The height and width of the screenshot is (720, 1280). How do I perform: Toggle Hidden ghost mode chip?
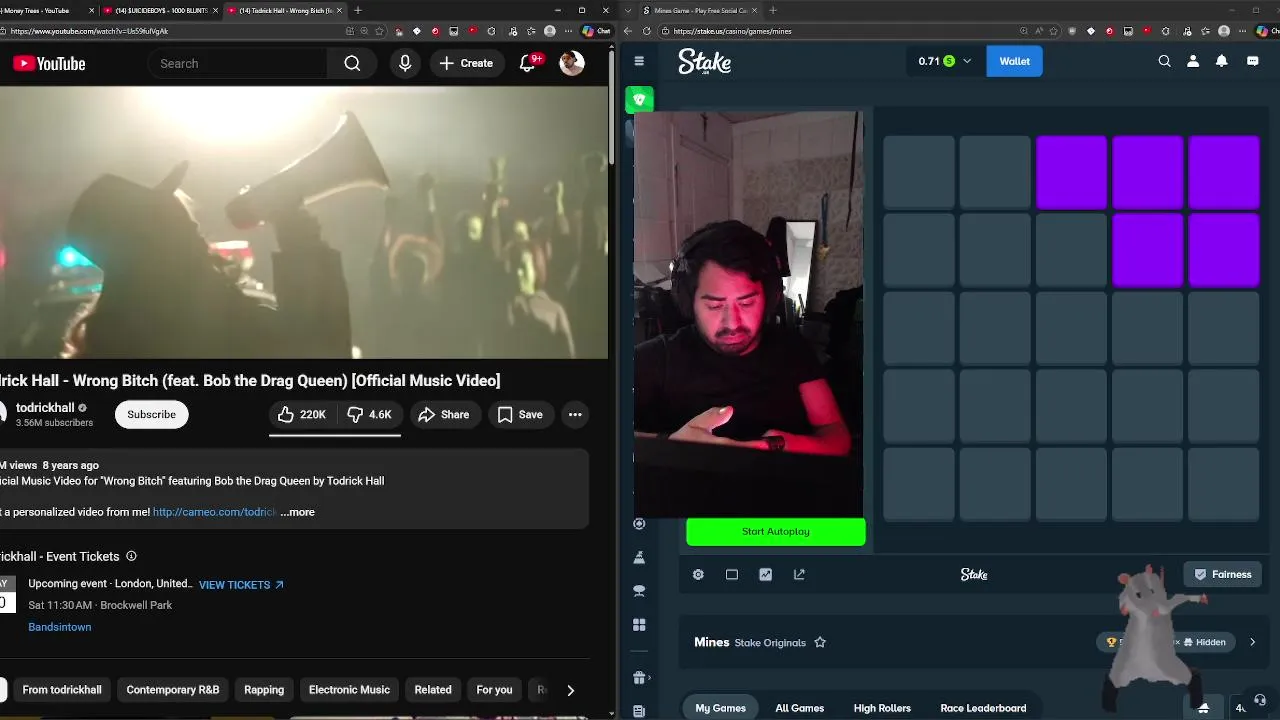pos(1203,642)
